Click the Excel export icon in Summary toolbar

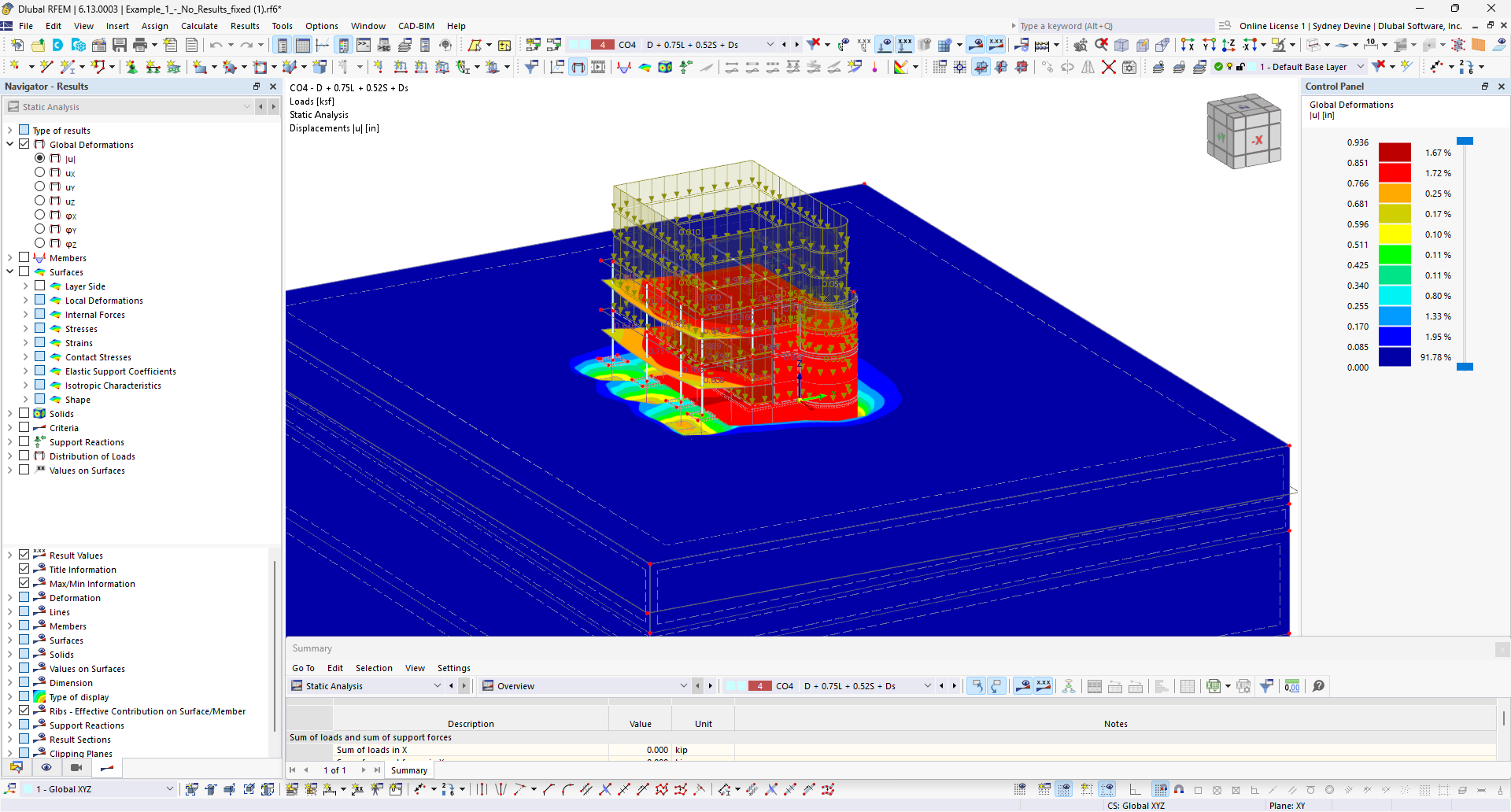coord(1214,686)
